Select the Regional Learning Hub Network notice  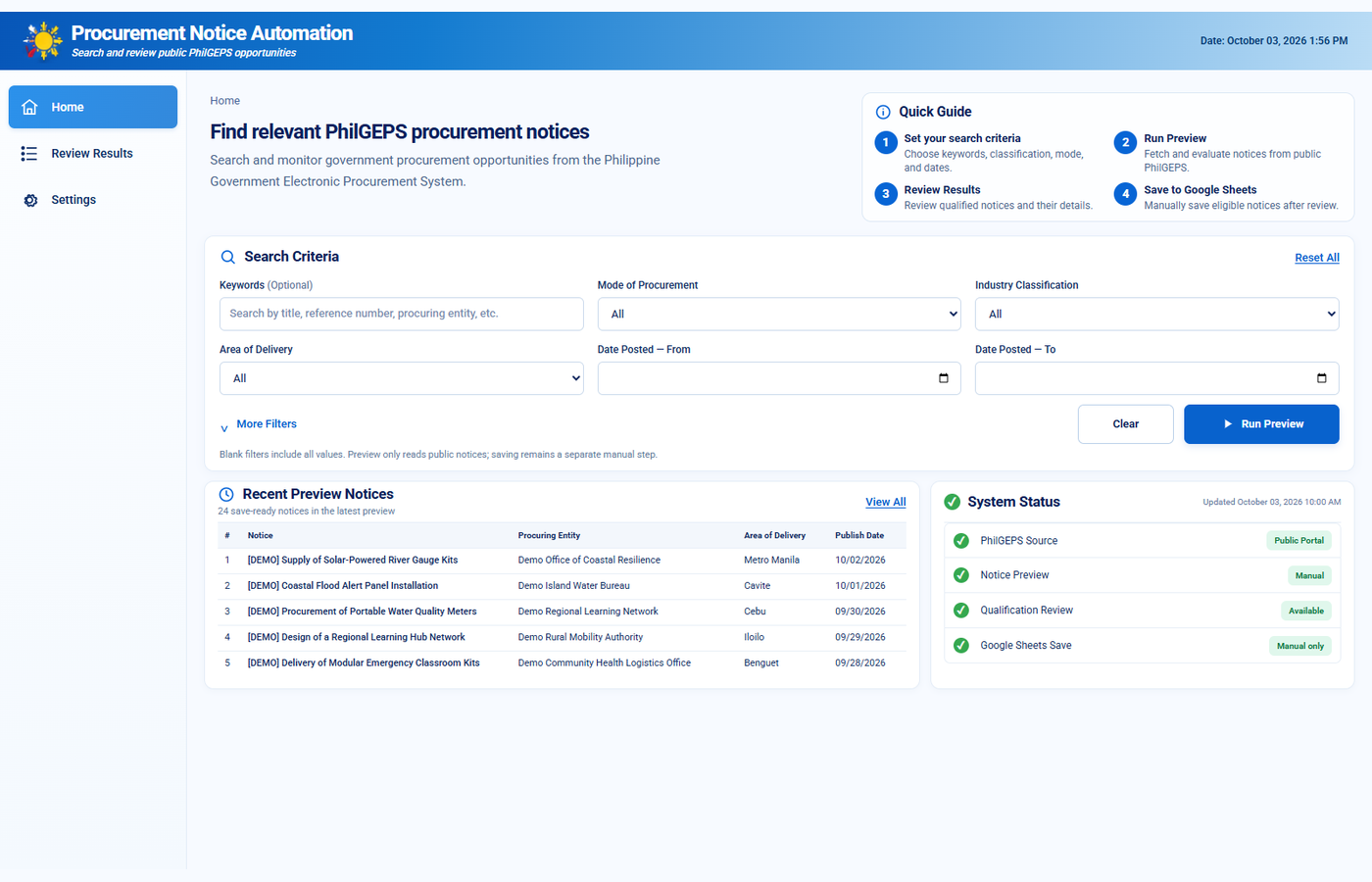tap(356, 637)
